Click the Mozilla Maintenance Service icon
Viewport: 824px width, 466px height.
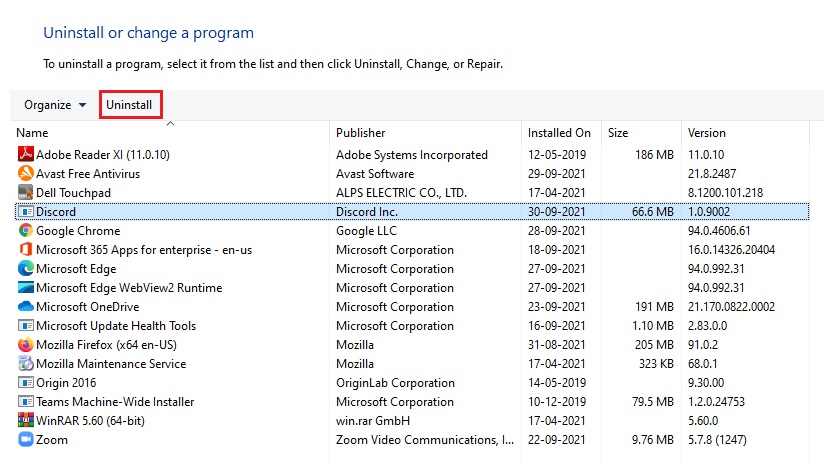pos(25,364)
